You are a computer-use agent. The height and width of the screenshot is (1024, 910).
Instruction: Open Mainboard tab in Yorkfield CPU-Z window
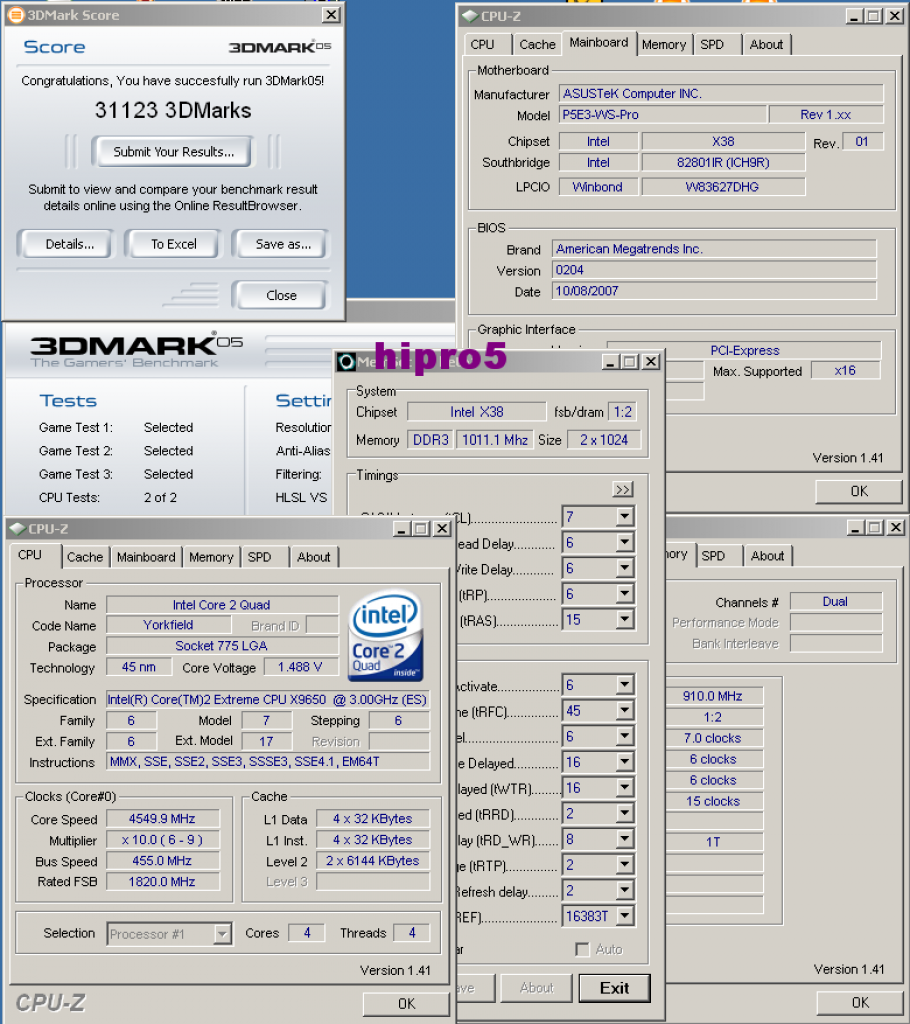146,557
